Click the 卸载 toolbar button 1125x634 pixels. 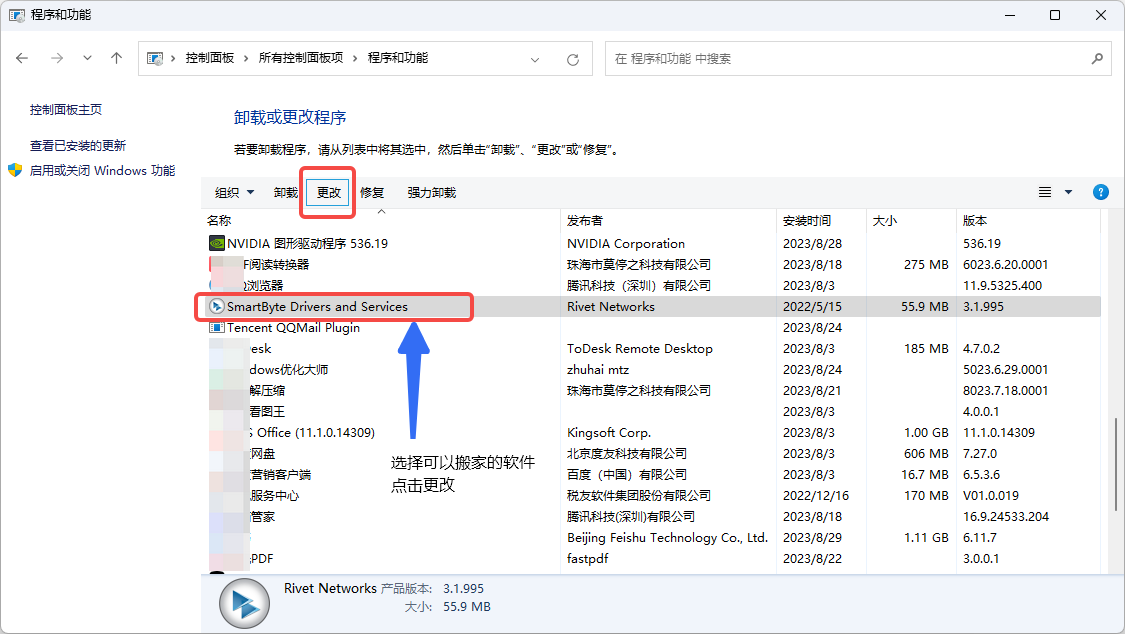click(285, 192)
